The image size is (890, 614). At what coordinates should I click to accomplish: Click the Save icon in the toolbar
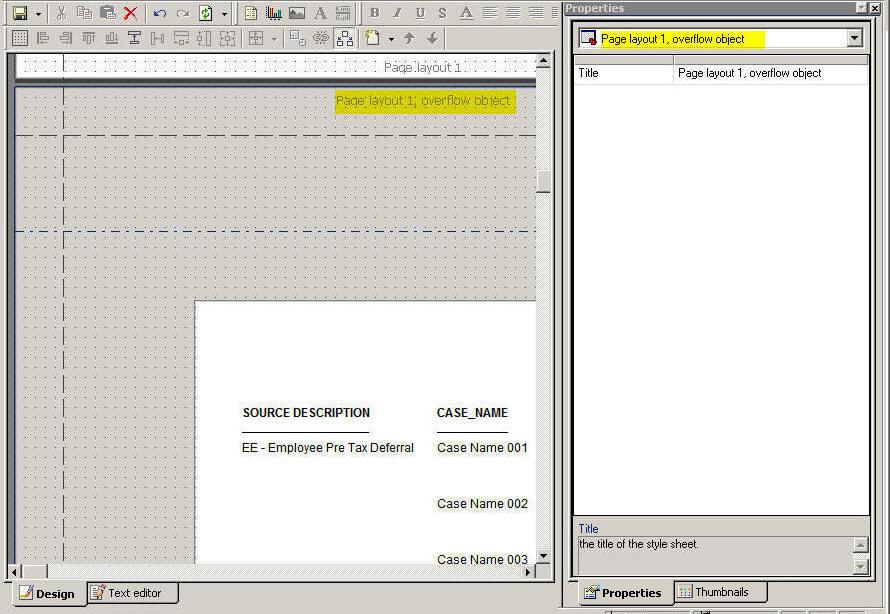point(19,13)
